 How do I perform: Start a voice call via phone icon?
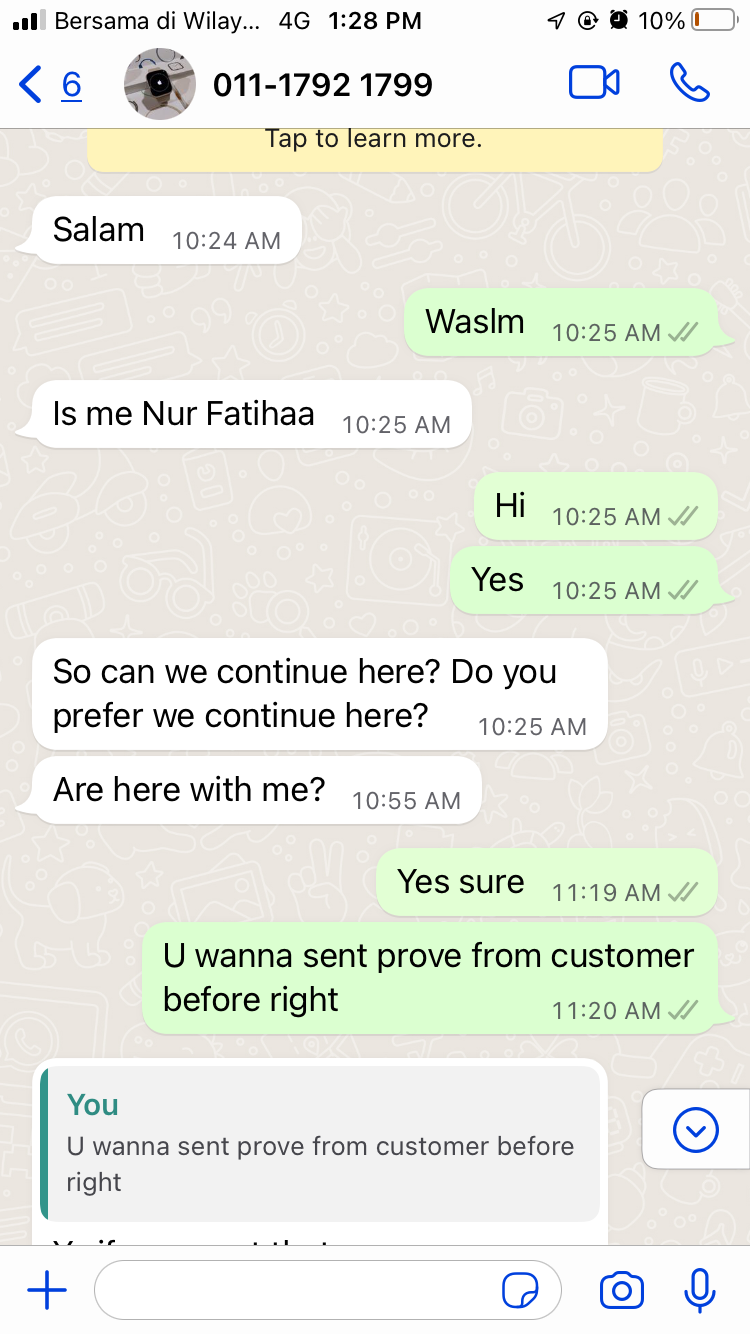click(689, 84)
